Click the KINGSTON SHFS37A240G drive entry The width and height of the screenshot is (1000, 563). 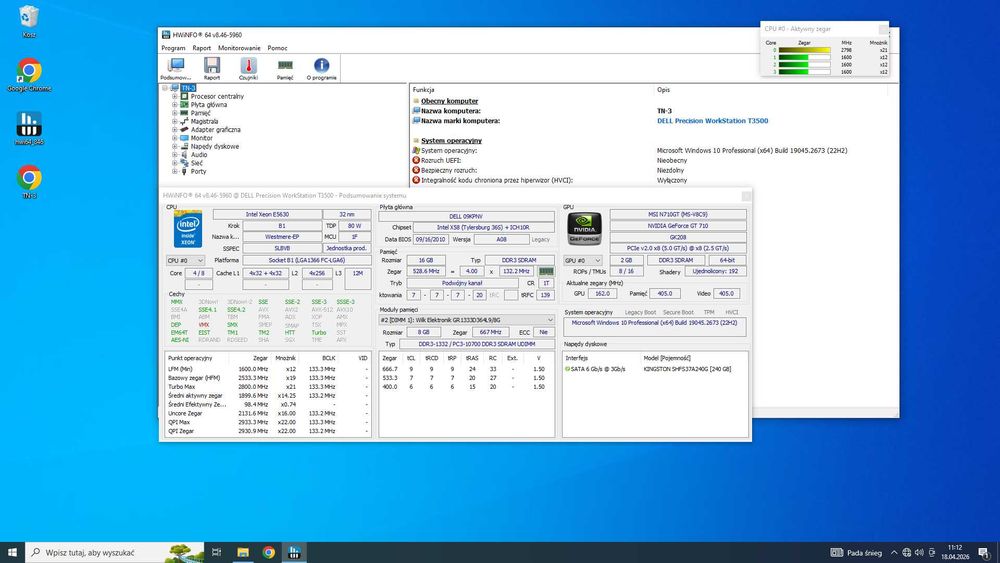(687, 369)
